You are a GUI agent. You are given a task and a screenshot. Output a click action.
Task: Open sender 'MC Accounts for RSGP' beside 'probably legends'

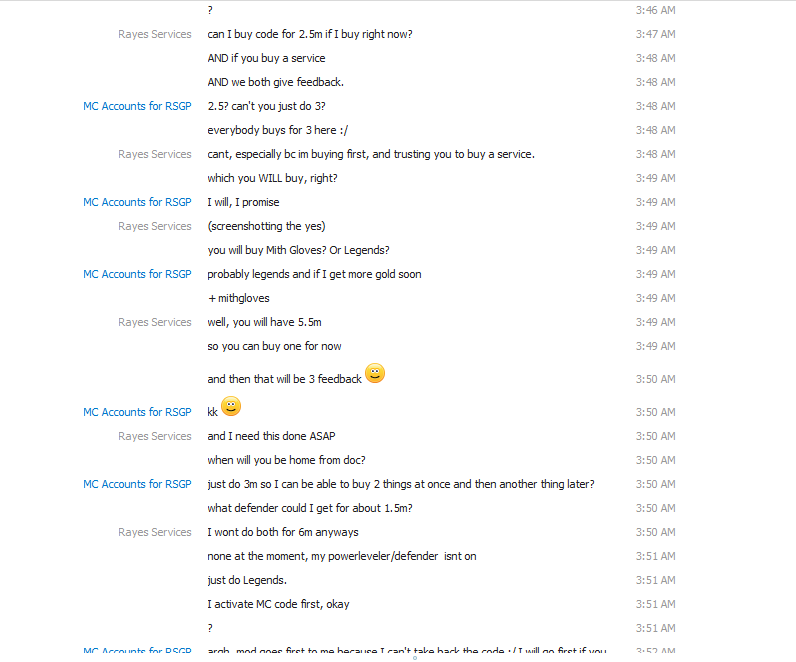[x=137, y=274]
